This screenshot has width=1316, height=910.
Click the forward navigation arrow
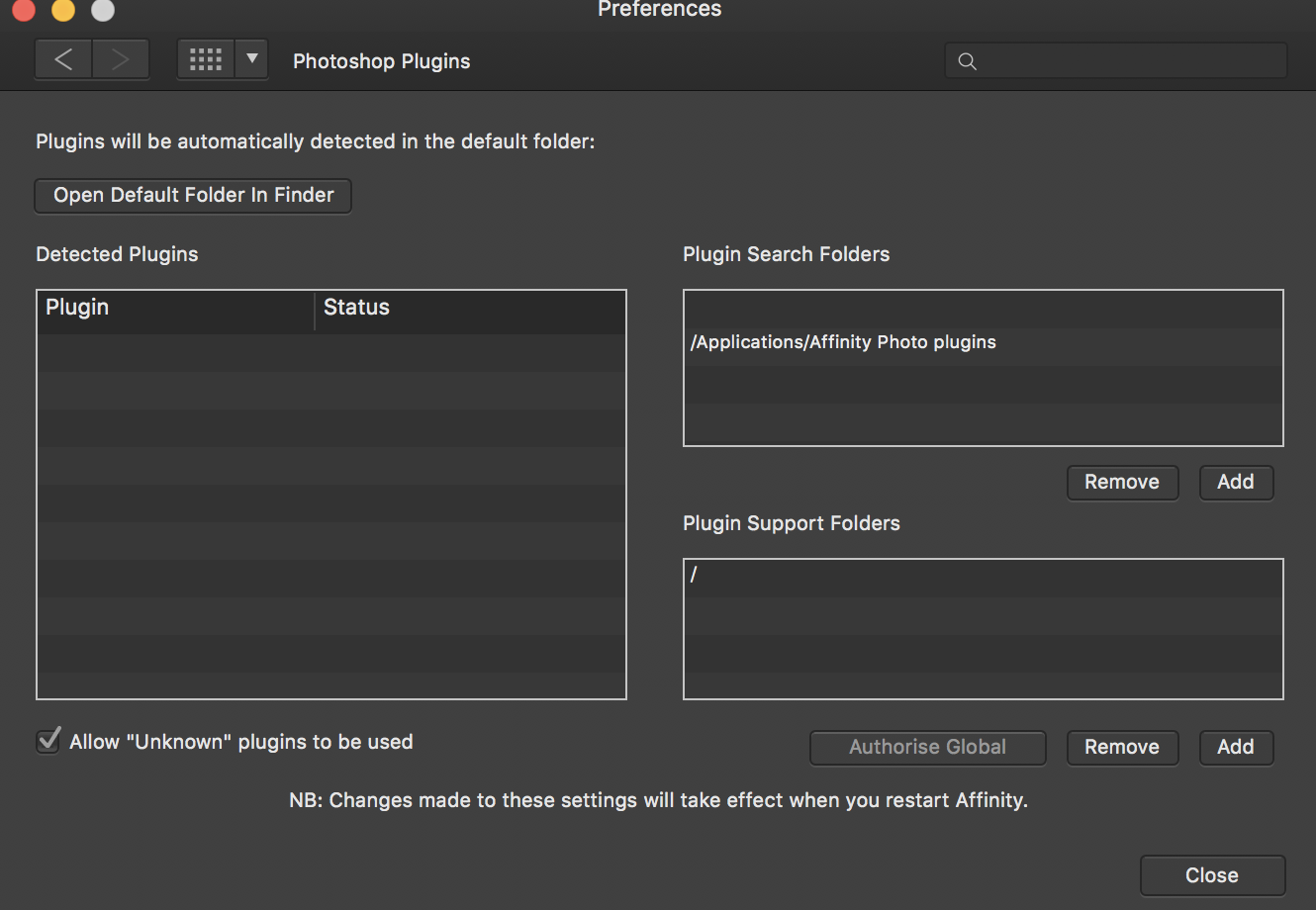coord(121,59)
